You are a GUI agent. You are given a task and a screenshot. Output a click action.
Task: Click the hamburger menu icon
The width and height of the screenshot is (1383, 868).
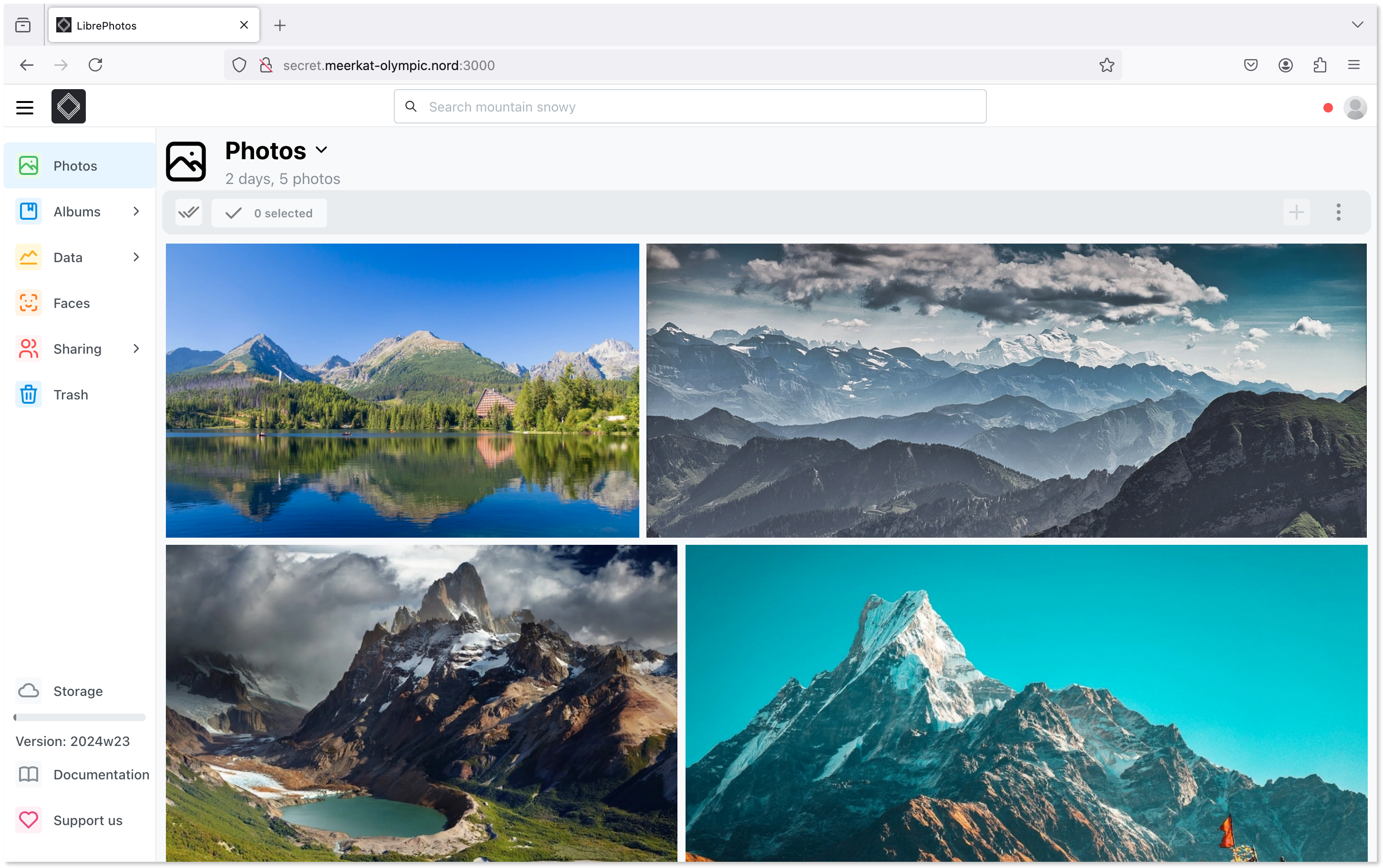tap(25, 107)
